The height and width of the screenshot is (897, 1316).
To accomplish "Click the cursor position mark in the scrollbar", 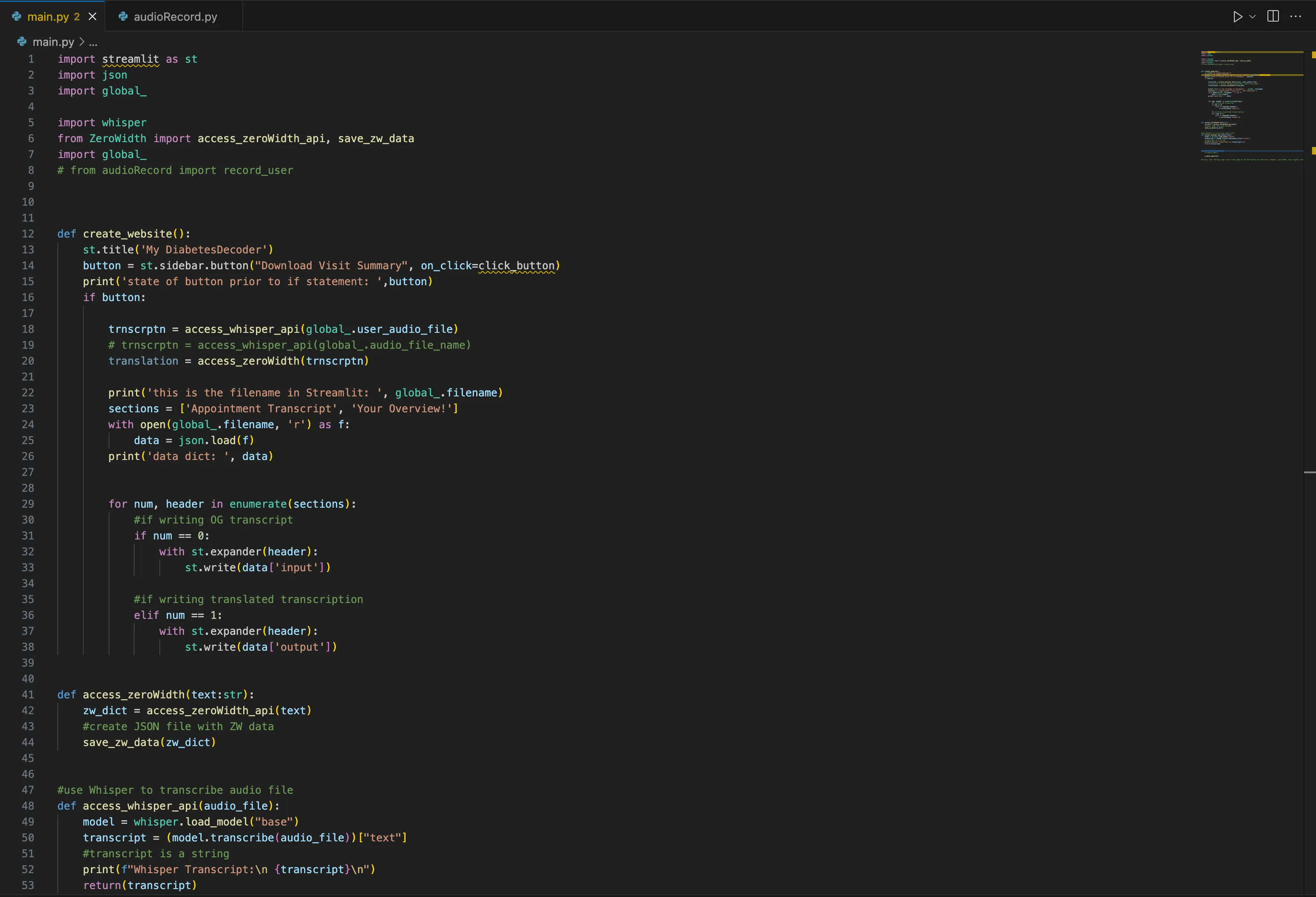I will pyautogui.click(x=1309, y=472).
